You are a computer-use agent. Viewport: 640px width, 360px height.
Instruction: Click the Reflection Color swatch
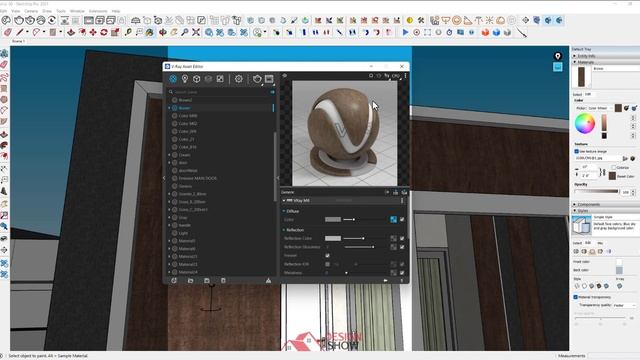pyautogui.click(x=333, y=238)
